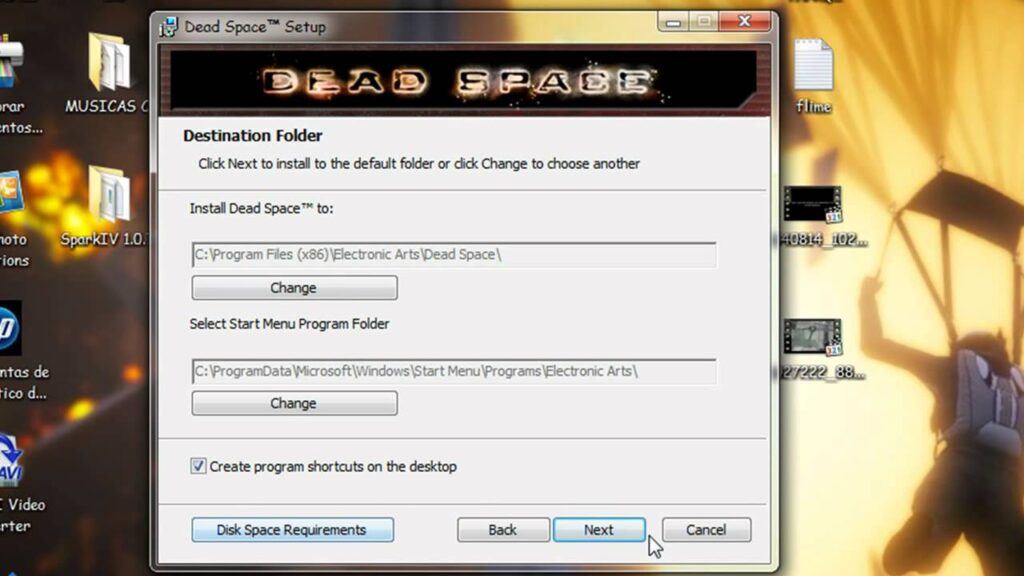Click the 'Select Start Menu Program Folder' label
This screenshot has height=576, width=1024.
point(289,324)
